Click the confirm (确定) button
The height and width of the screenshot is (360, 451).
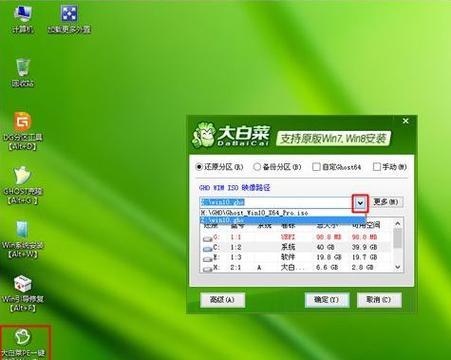point(327,300)
